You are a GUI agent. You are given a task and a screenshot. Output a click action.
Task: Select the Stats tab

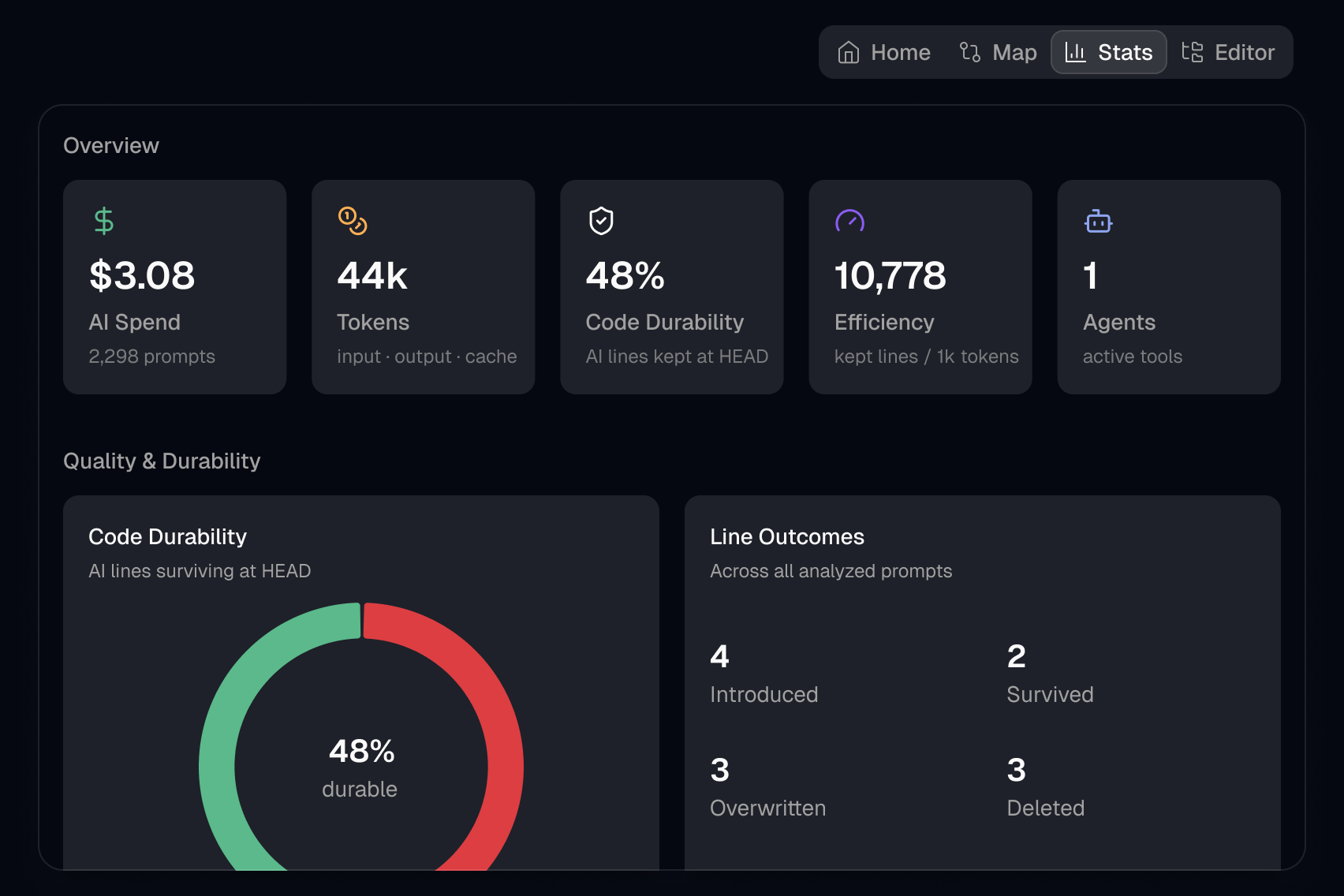[1108, 52]
